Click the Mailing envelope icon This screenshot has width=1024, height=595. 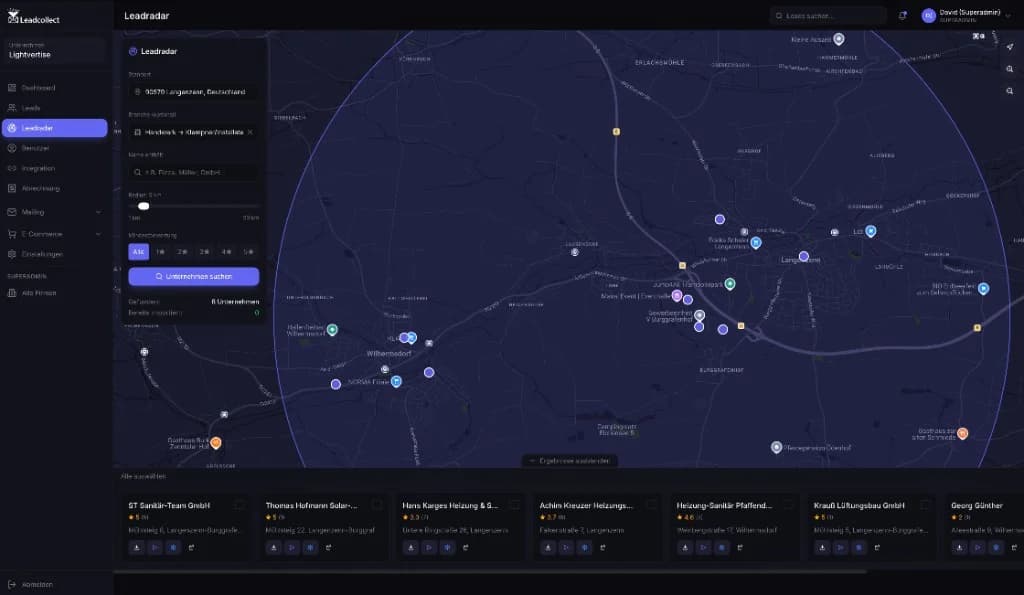(x=12, y=212)
